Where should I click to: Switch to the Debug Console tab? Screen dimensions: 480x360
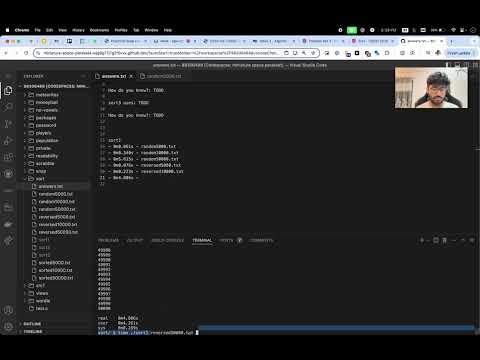(x=168, y=240)
